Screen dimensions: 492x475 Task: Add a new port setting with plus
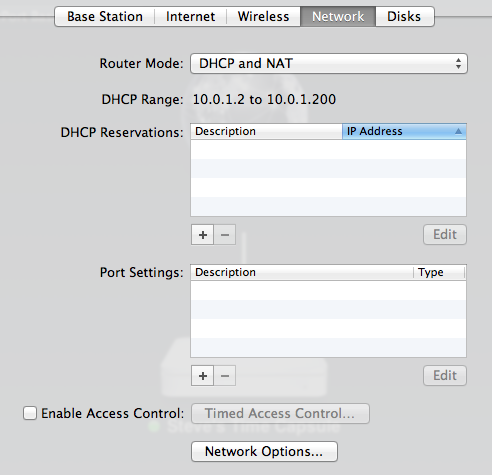click(x=202, y=376)
